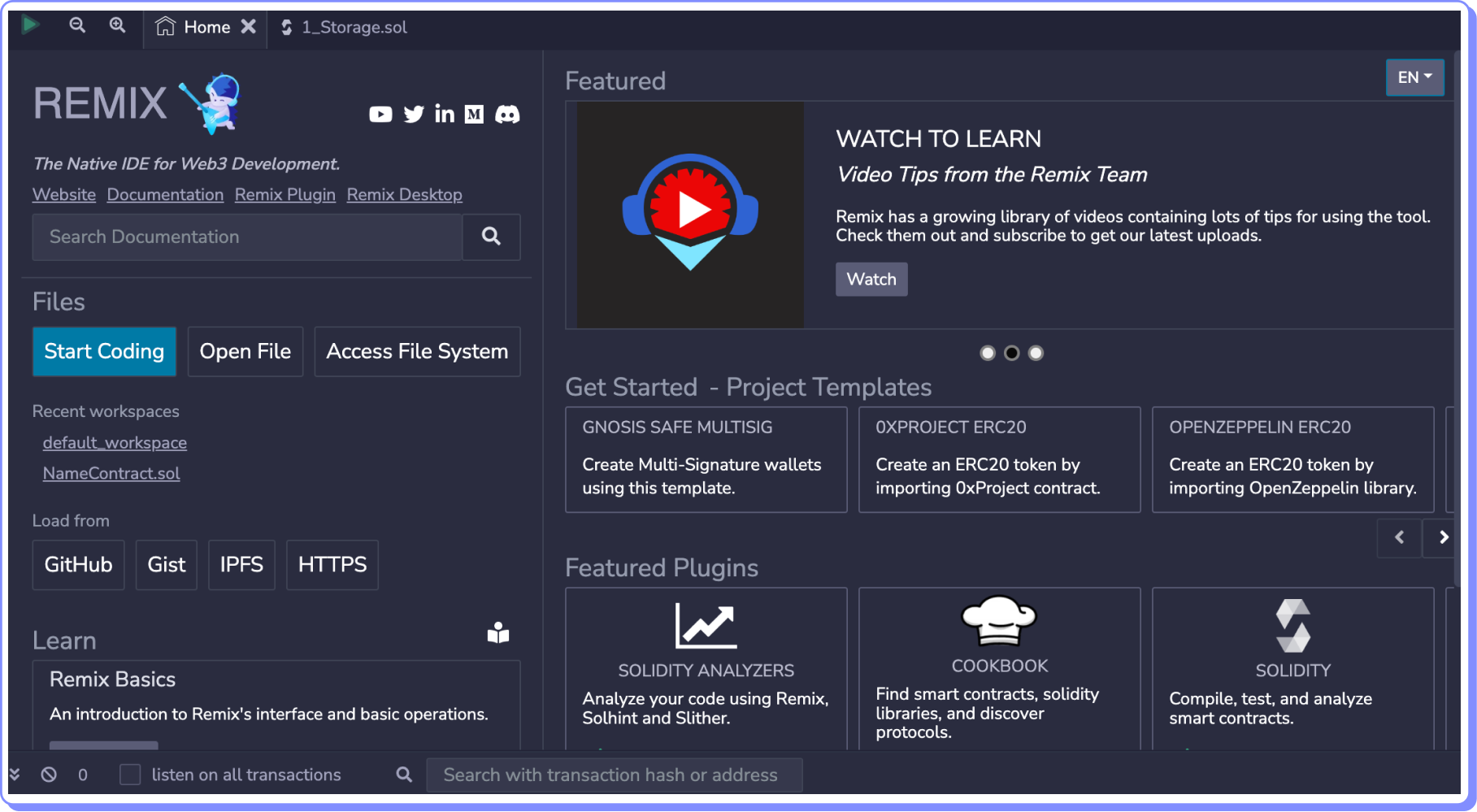
Task: Click the terminal search magnifier icon
Action: [x=404, y=775]
